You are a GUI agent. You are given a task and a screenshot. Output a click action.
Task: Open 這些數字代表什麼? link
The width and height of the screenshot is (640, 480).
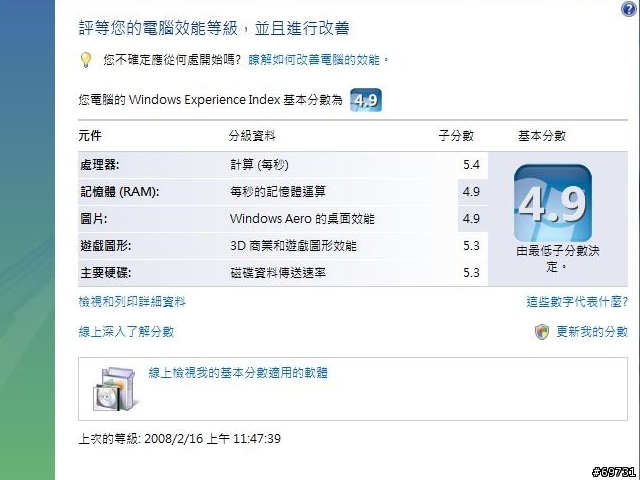pos(577,302)
